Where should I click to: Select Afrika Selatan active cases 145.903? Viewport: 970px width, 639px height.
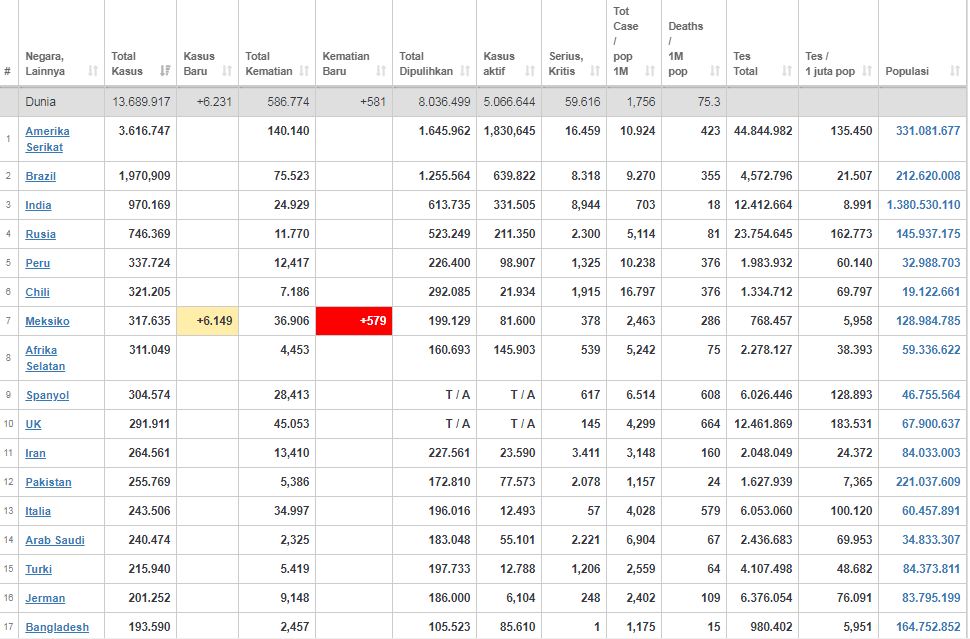pyautogui.click(x=514, y=350)
